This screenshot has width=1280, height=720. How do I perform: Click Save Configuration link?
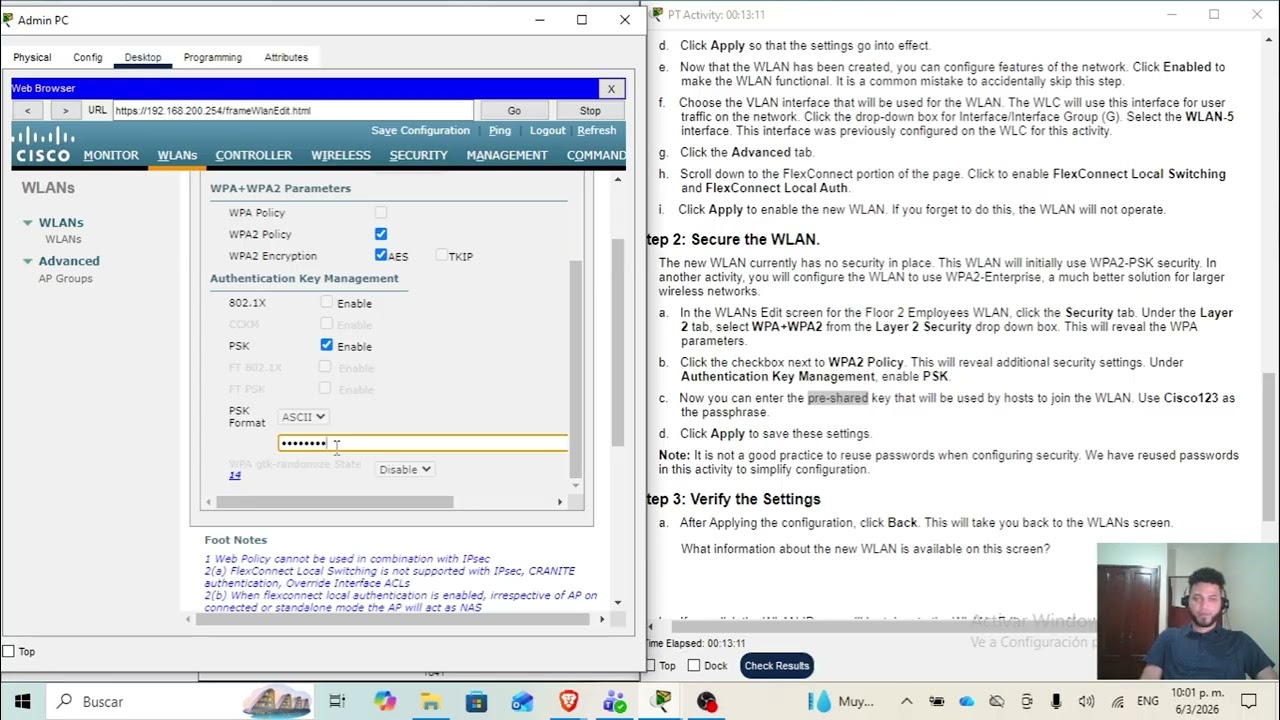tap(420, 131)
